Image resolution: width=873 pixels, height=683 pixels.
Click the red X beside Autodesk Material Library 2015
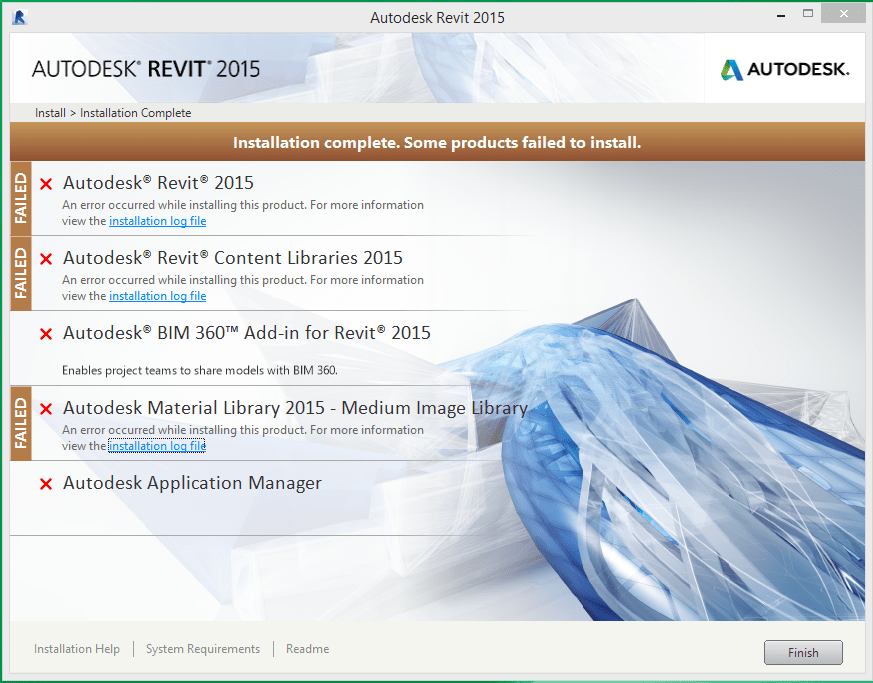point(46,409)
